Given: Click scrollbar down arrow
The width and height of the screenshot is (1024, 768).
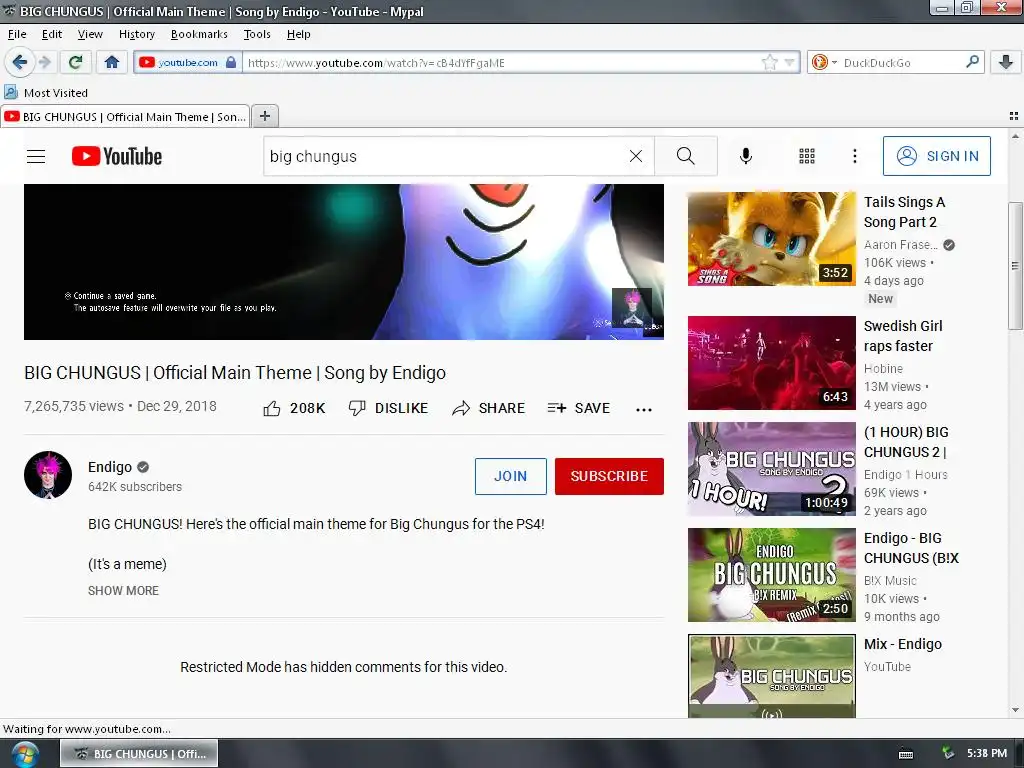Looking at the screenshot, I should pos(1014,710).
